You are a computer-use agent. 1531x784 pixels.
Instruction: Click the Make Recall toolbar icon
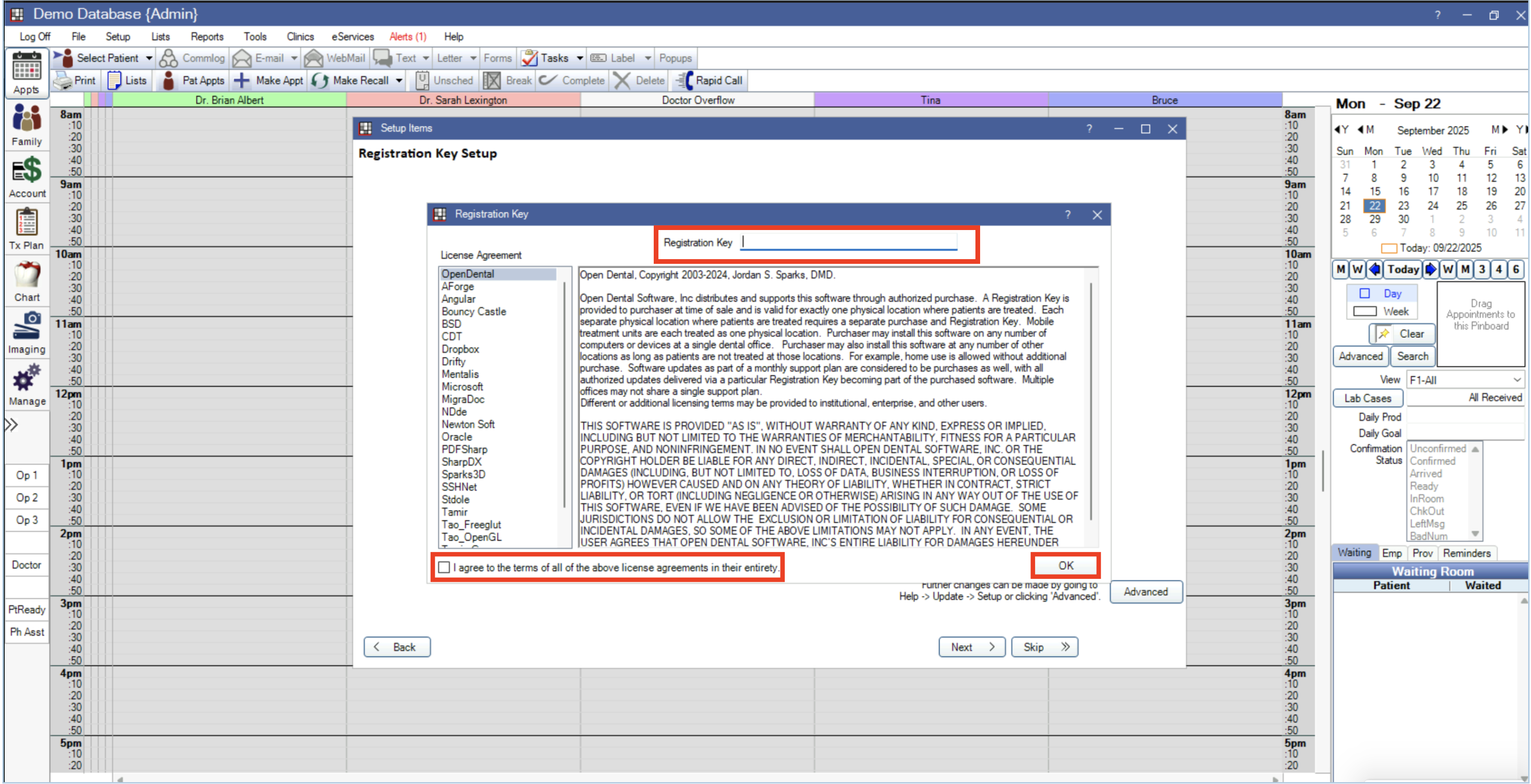[x=320, y=80]
